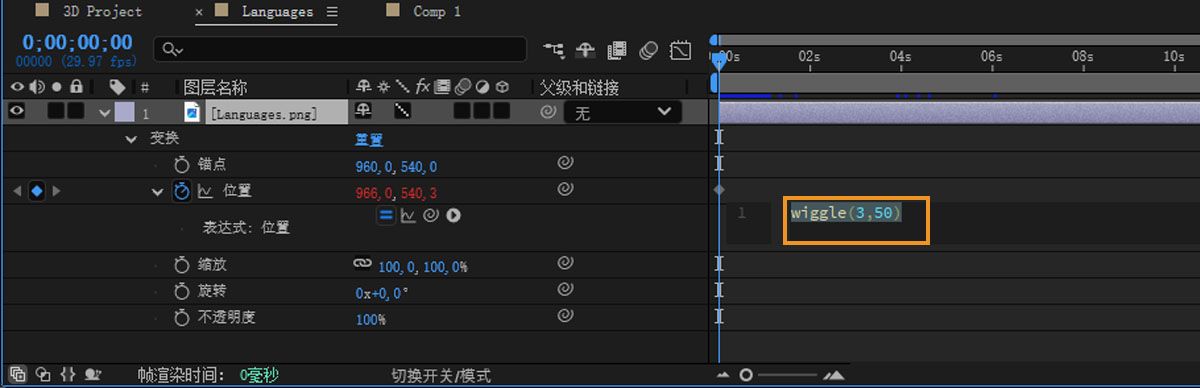Screen dimensions: 1200x388
Task: Toggle the Scale (缩放) stopwatch
Action: pos(182,265)
